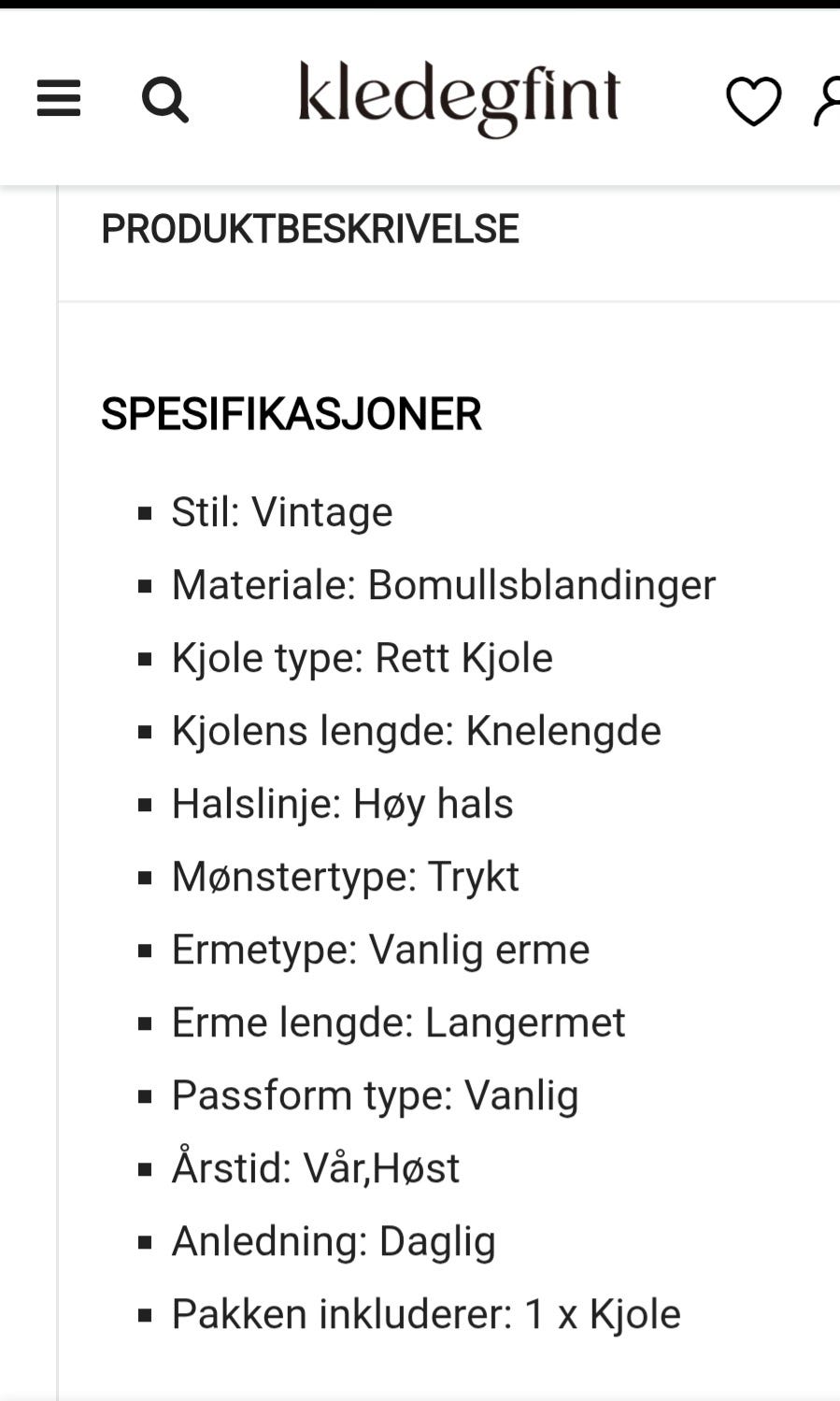This screenshot has height=1401, width=840.
Task: Click the search magnifier icon
Action: pos(165,98)
